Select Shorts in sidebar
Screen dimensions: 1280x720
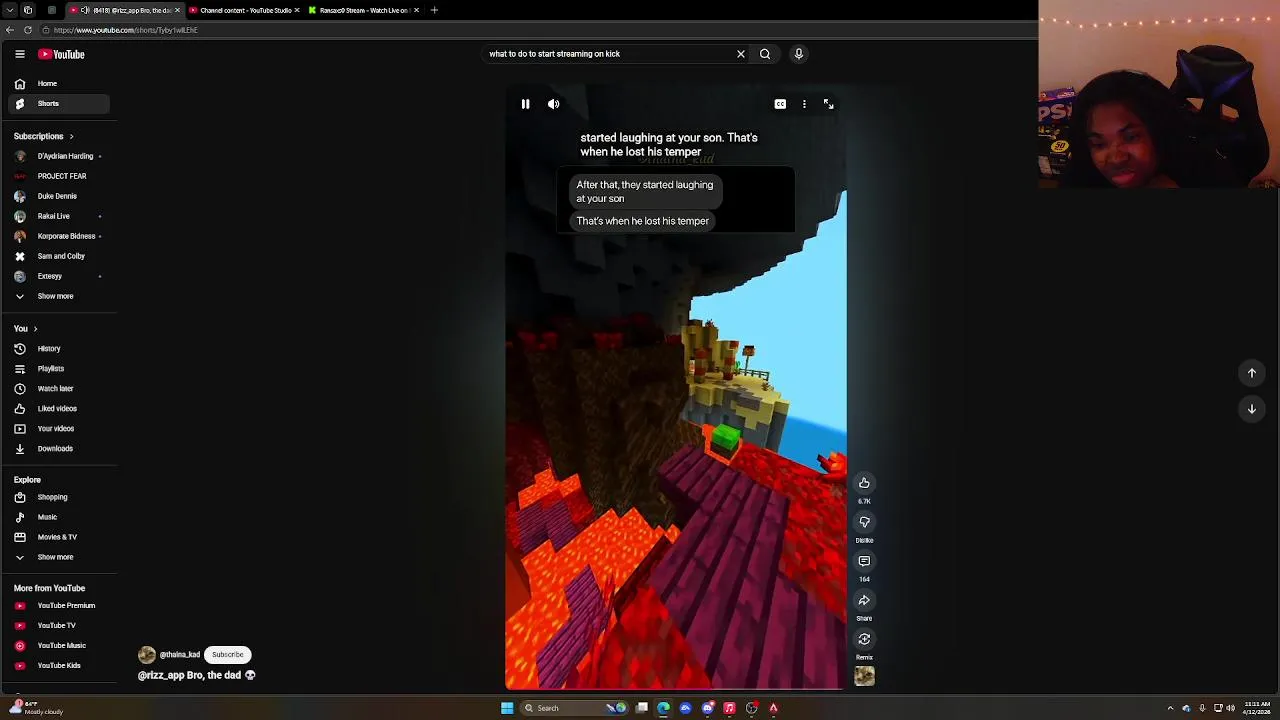click(61, 104)
